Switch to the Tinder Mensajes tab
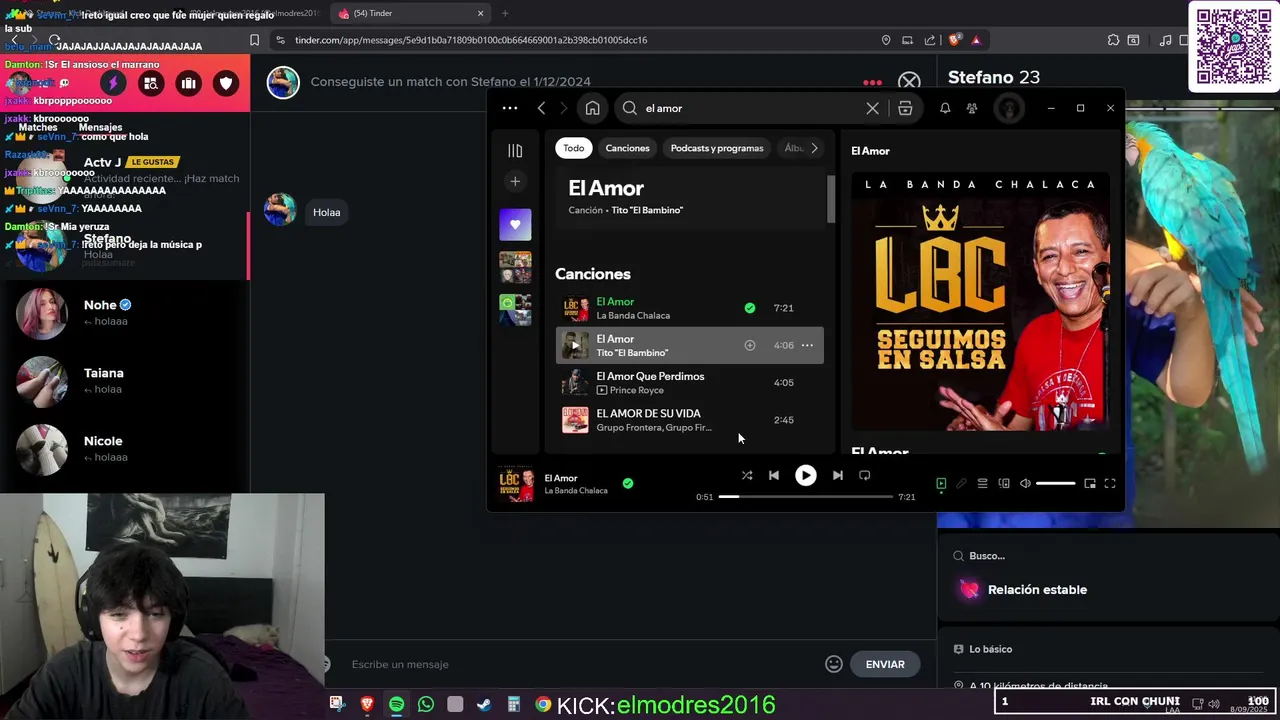This screenshot has height=720, width=1280. pos(100,127)
